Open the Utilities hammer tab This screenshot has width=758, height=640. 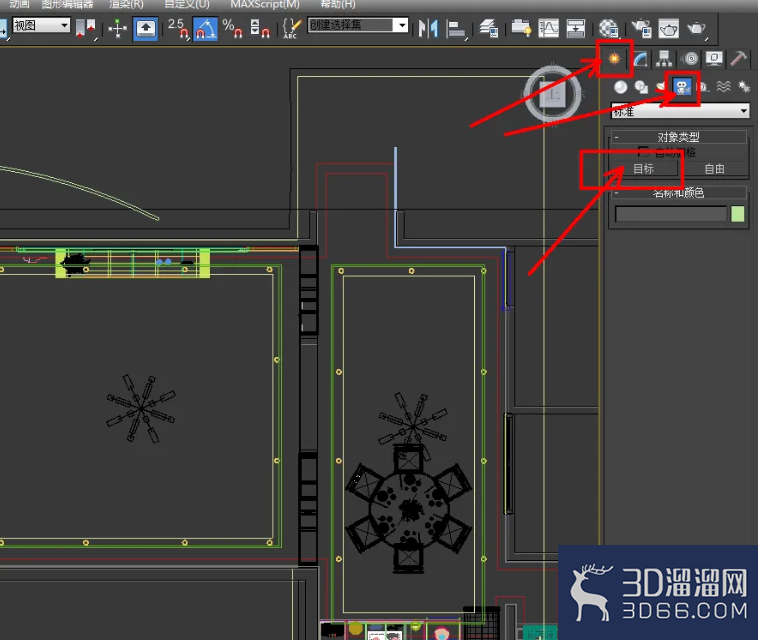click(x=738, y=58)
